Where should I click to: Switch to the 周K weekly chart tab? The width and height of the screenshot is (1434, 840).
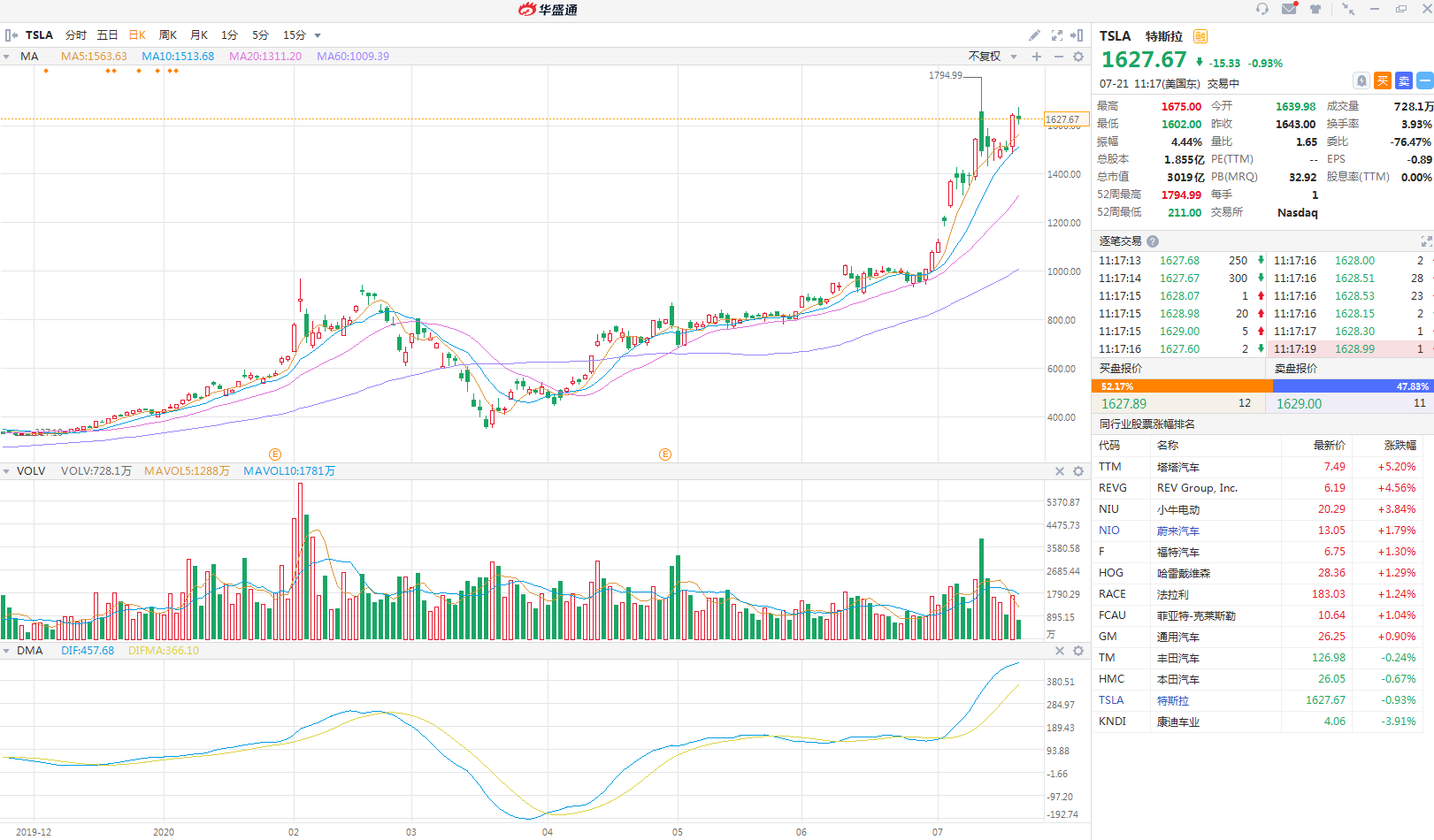168,35
